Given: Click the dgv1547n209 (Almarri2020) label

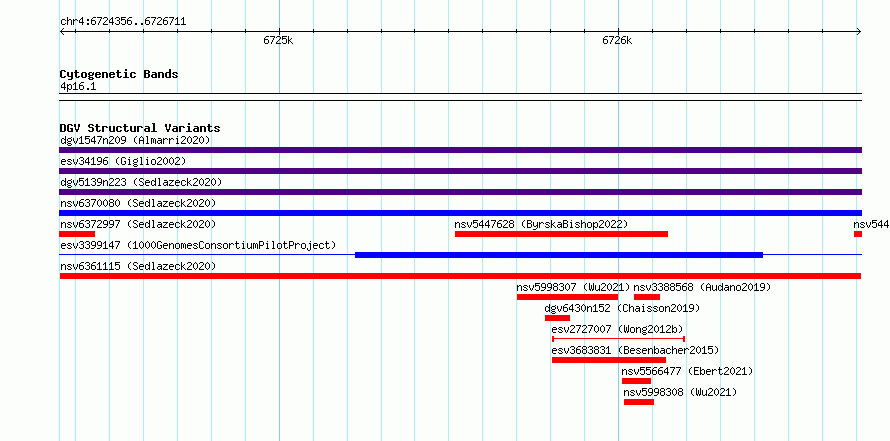Looking at the screenshot, I should [x=135, y=140].
